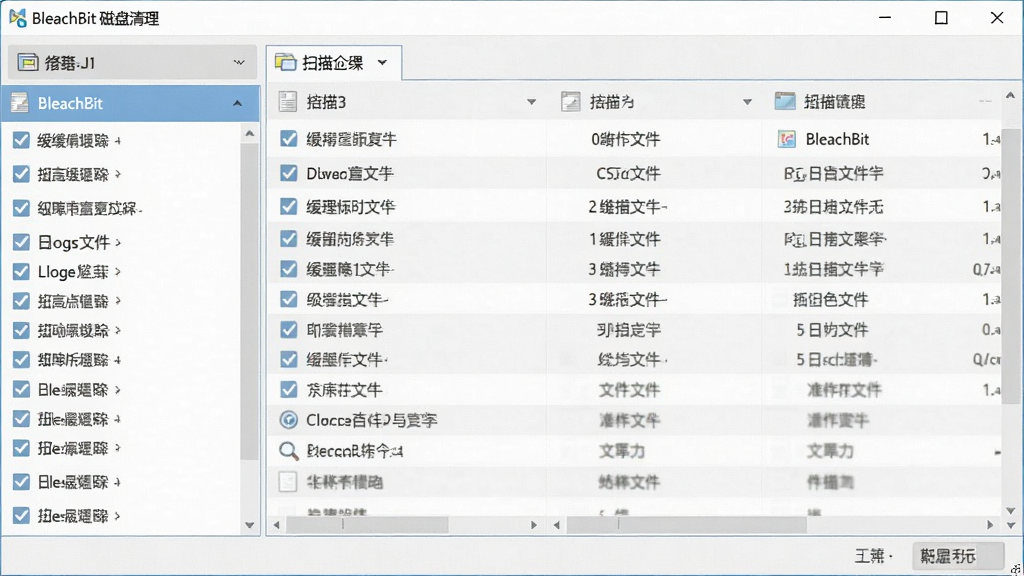Minimize the BleachBit window
This screenshot has height=576, width=1024.
[x=885, y=18]
